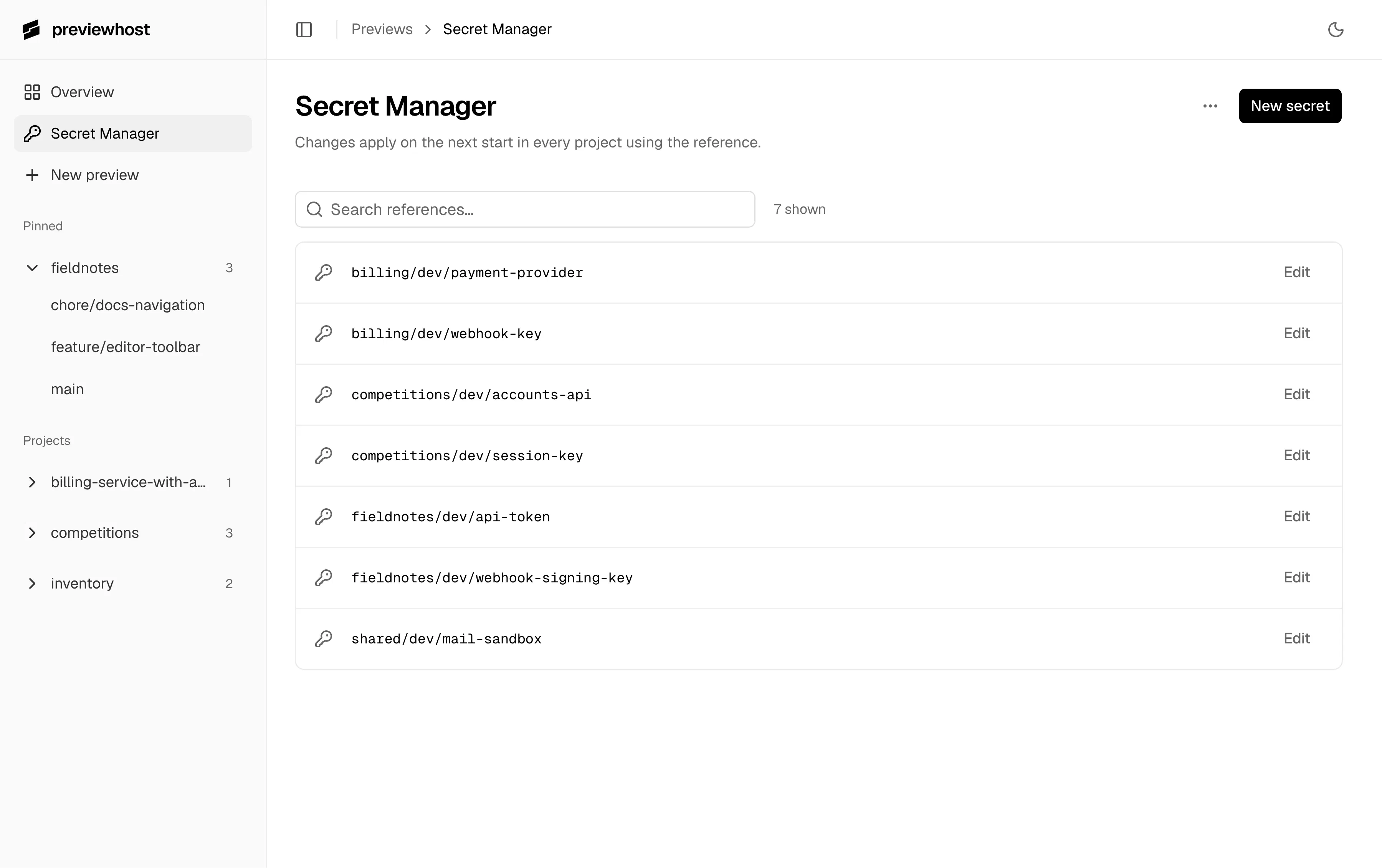This screenshot has height=868, width=1382.
Task: Collapse the fieldnotes pinned project
Action: point(32,268)
